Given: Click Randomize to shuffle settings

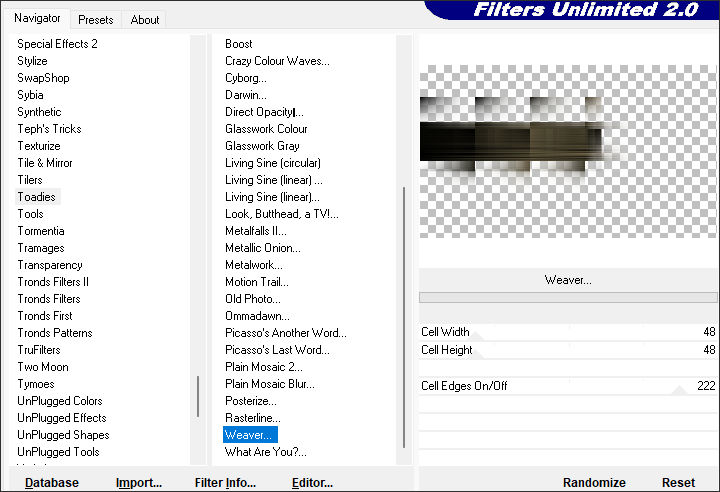Looking at the screenshot, I should coord(594,483).
